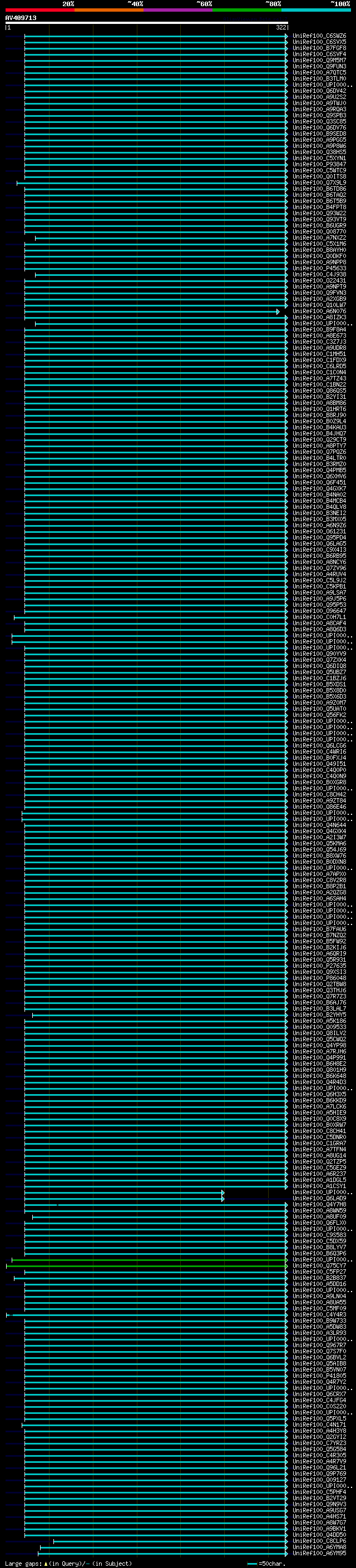Select hit UniRef100_A6YM95

[319, 1553]
